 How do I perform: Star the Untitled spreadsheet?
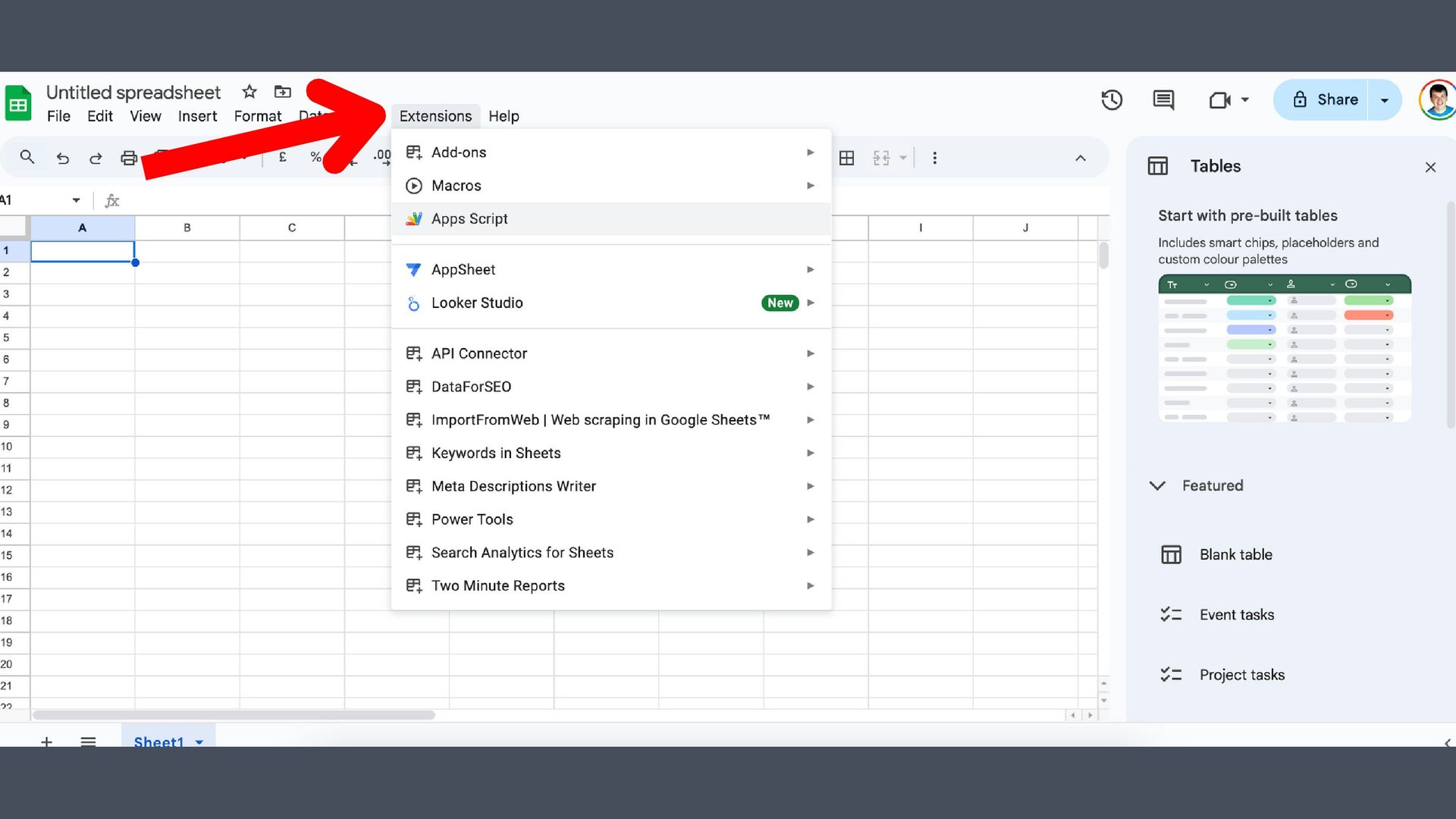click(249, 92)
